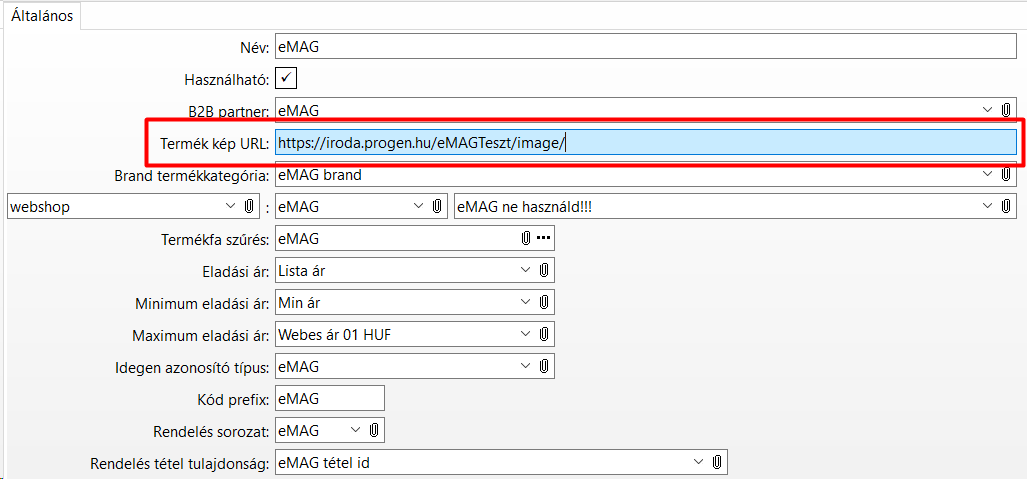Open the Általános tab
This screenshot has height=479, width=1027.
[41, 16]
